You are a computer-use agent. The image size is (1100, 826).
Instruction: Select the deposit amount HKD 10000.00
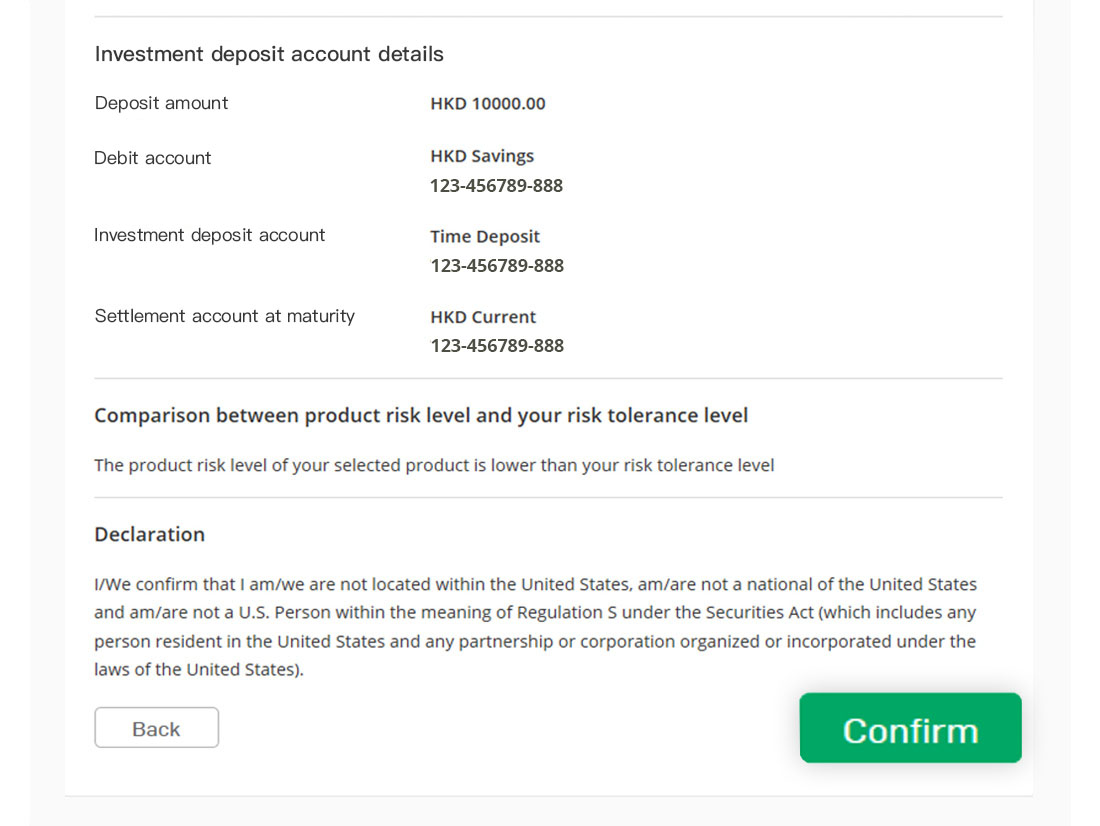click(488, 104)
